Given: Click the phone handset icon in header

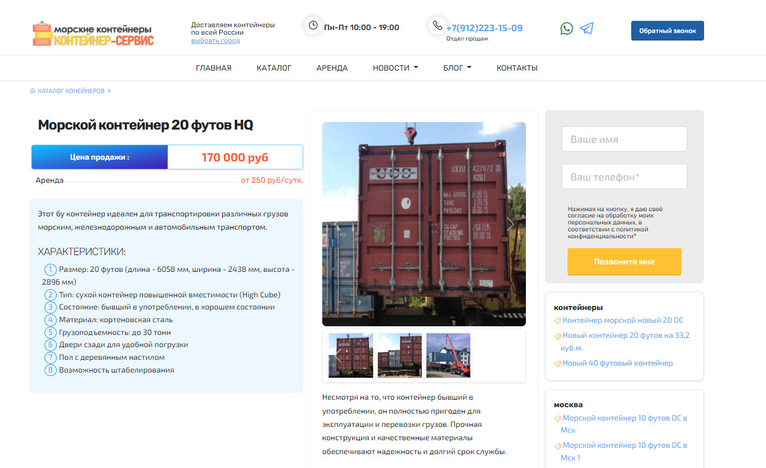Looking at the screenshot, I should coord(437,25).
